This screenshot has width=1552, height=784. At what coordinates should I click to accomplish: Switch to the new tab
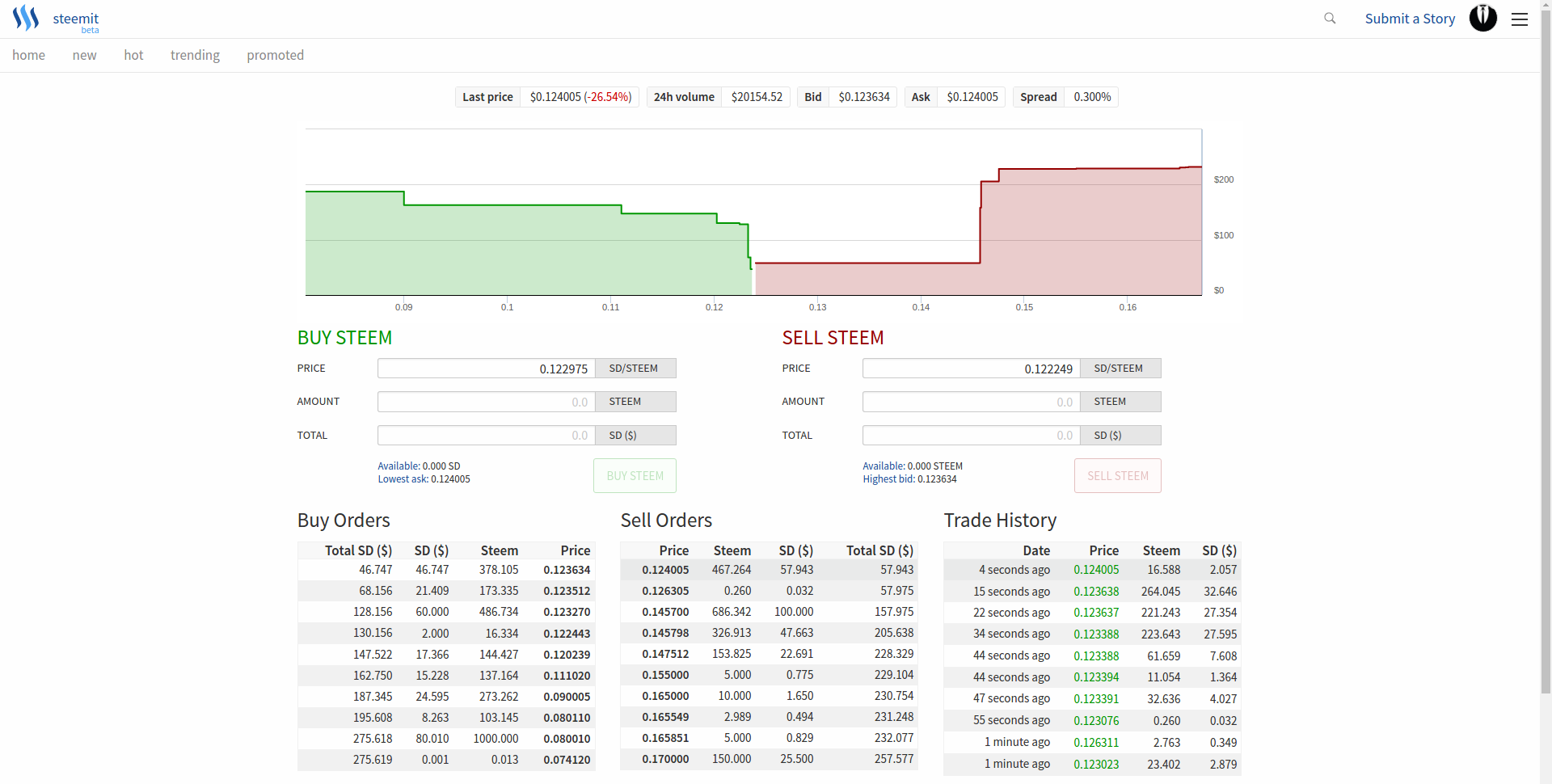84,55
